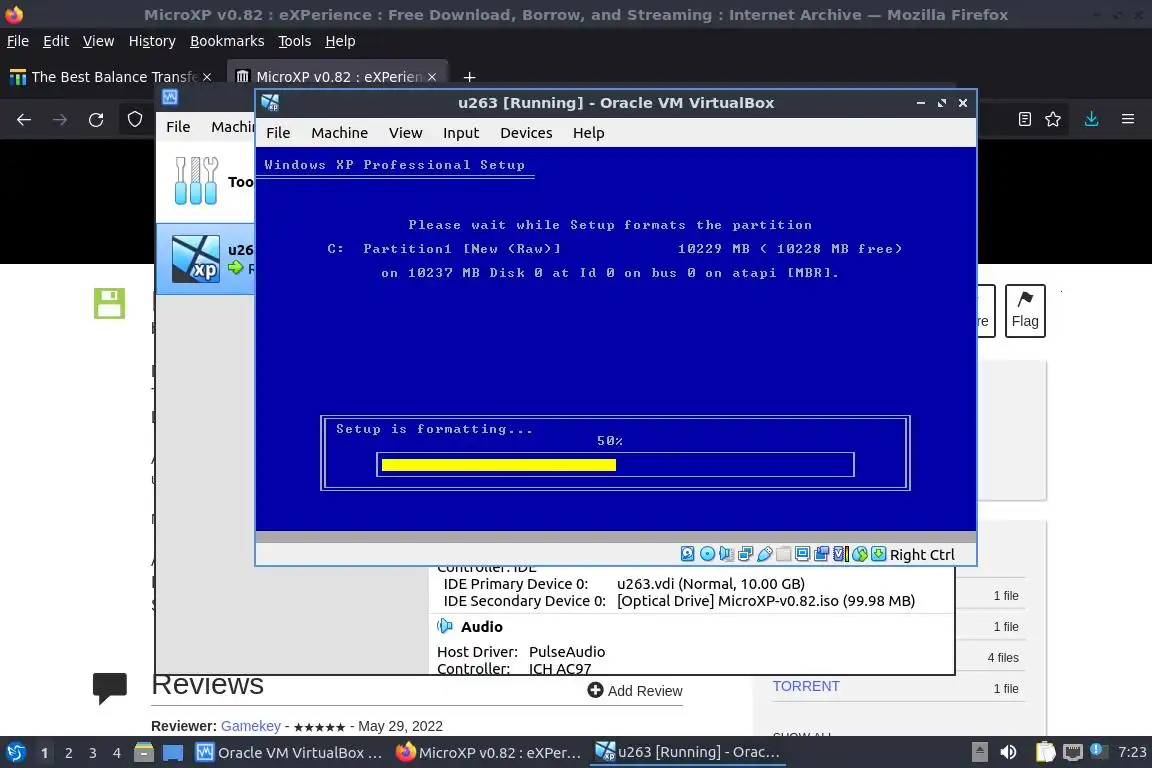1152x768 pixels.
Task: Open Firefox History menu
Action: pyautogui.click(x=152, y=41)
